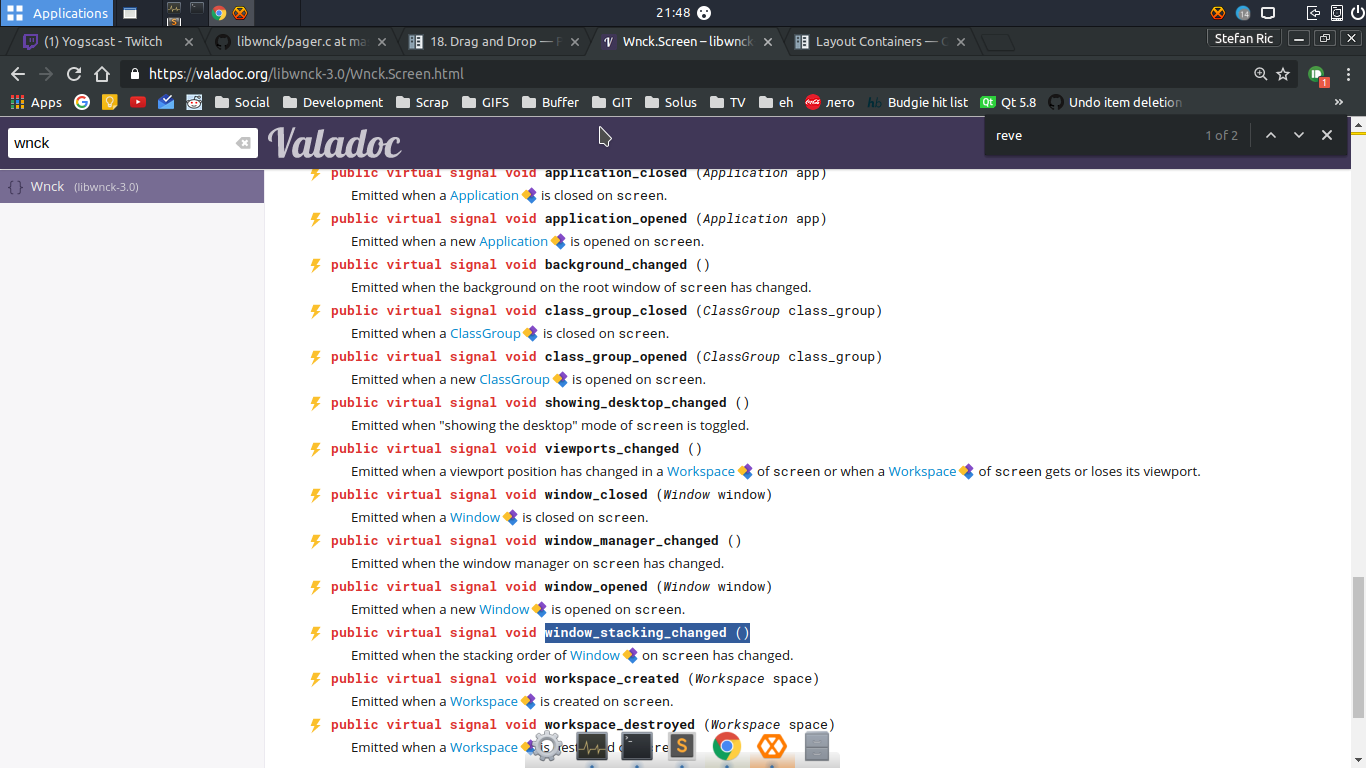Open the Google Keep lightbulb bookmark
Viewport: 1366px width, 768px height.
pyautogui.click(x=110, y=102)
